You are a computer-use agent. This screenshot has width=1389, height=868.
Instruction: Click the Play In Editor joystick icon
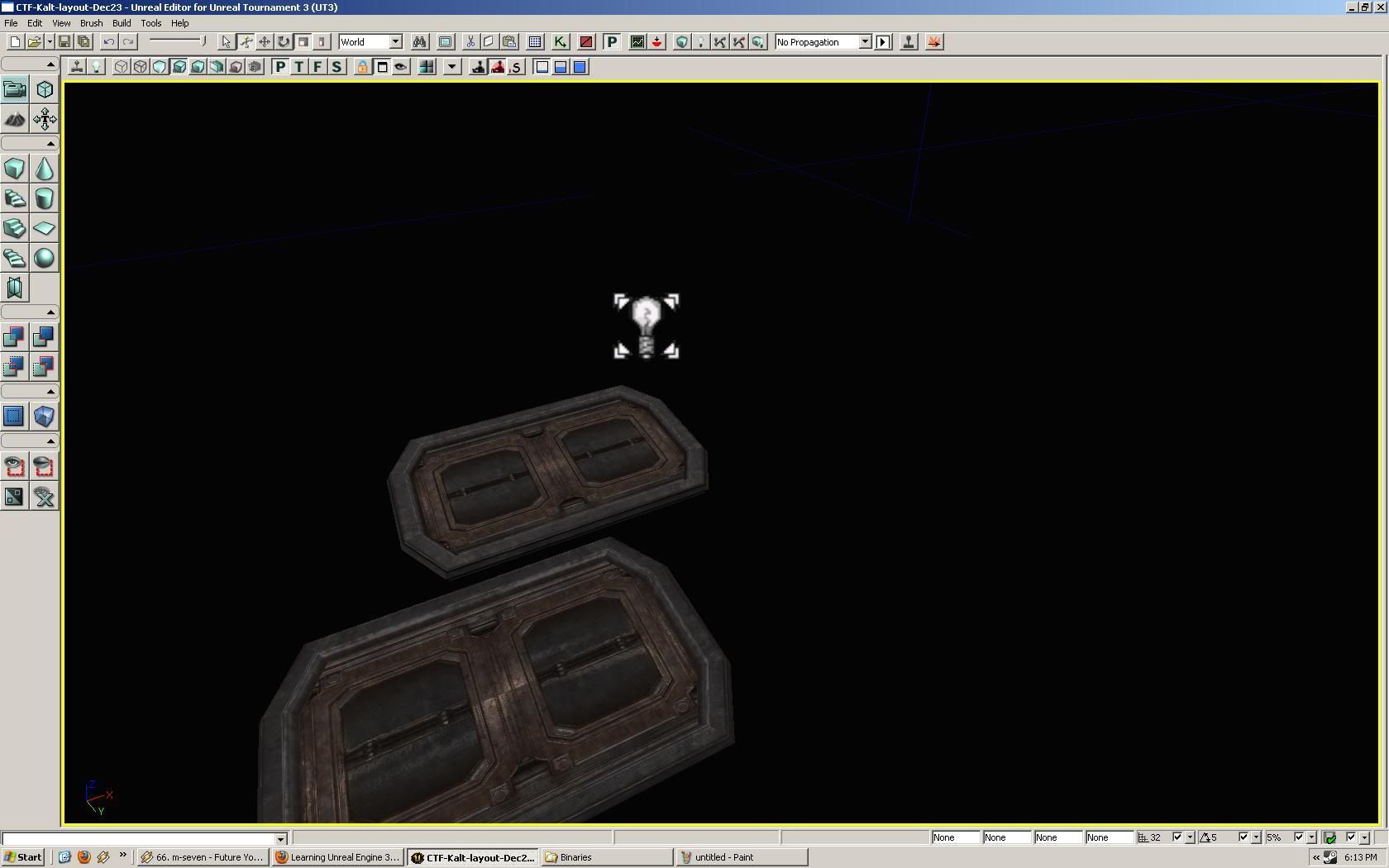coord(909,42)
